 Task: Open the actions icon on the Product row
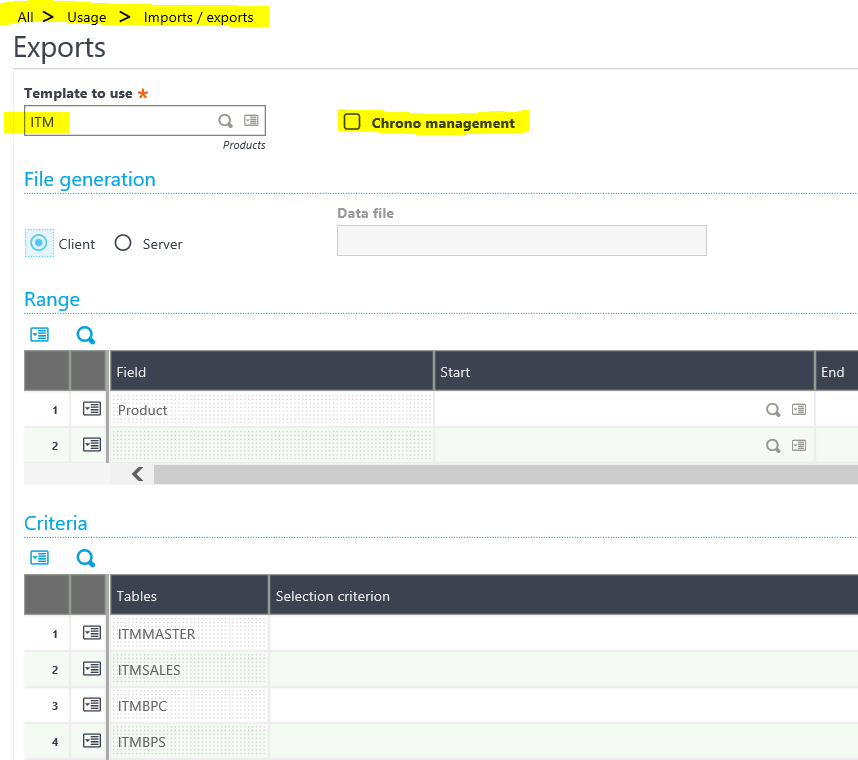click(89, 409)
